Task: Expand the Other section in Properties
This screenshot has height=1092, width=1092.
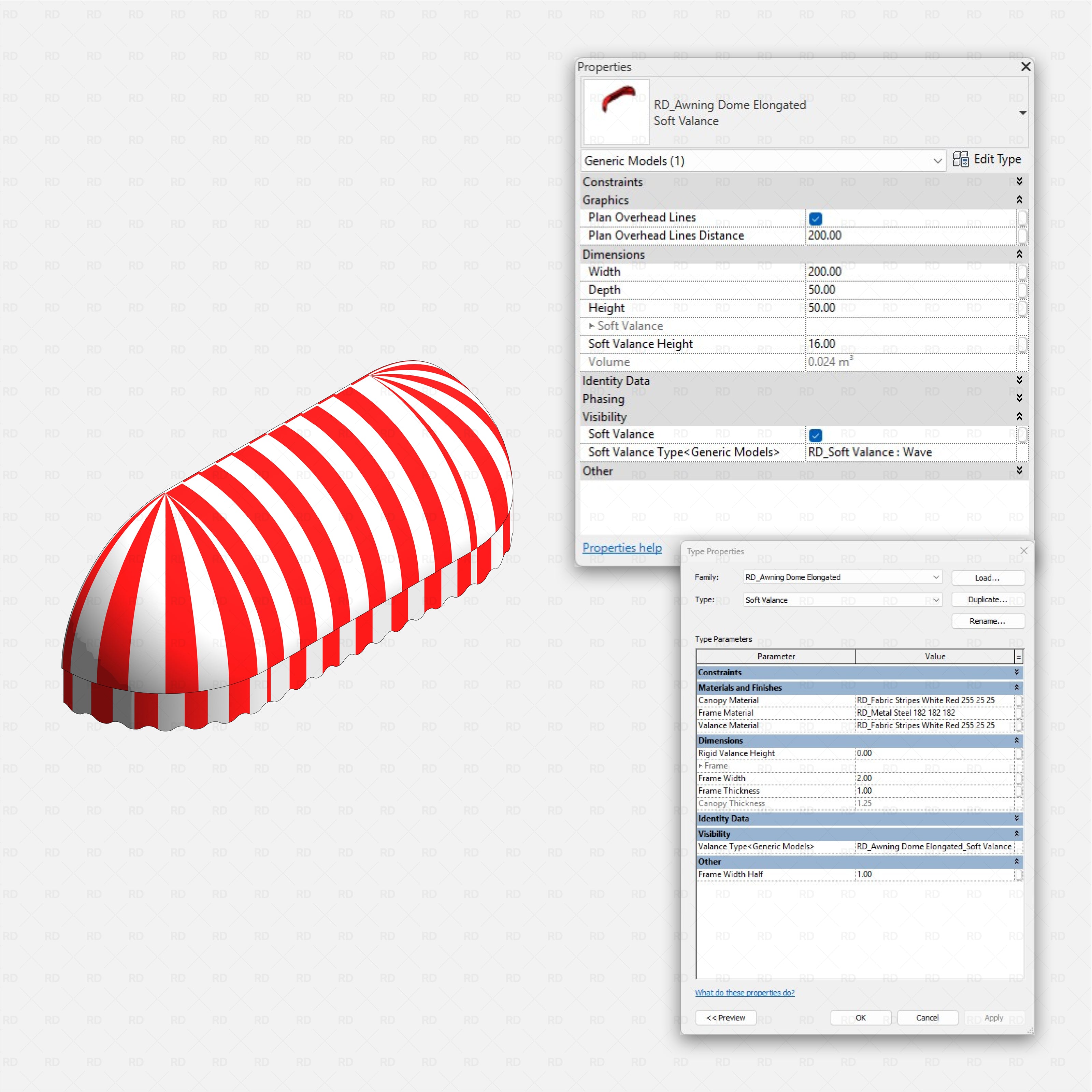Action: click(1019, 470)
